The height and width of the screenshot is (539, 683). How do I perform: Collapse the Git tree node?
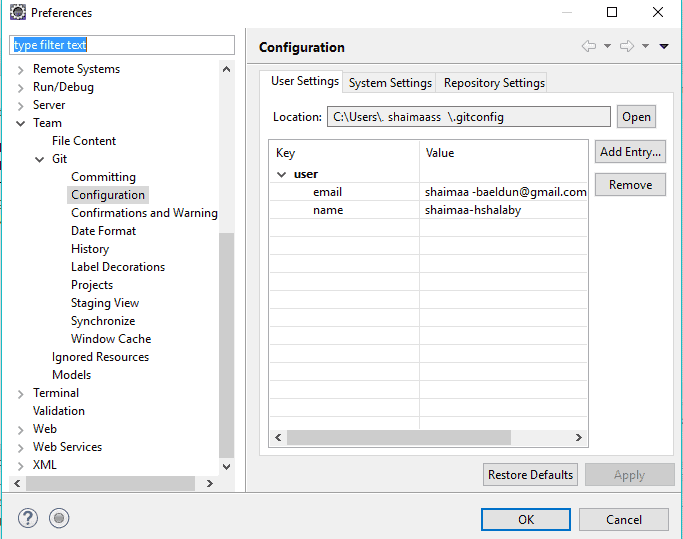(40, 159)
